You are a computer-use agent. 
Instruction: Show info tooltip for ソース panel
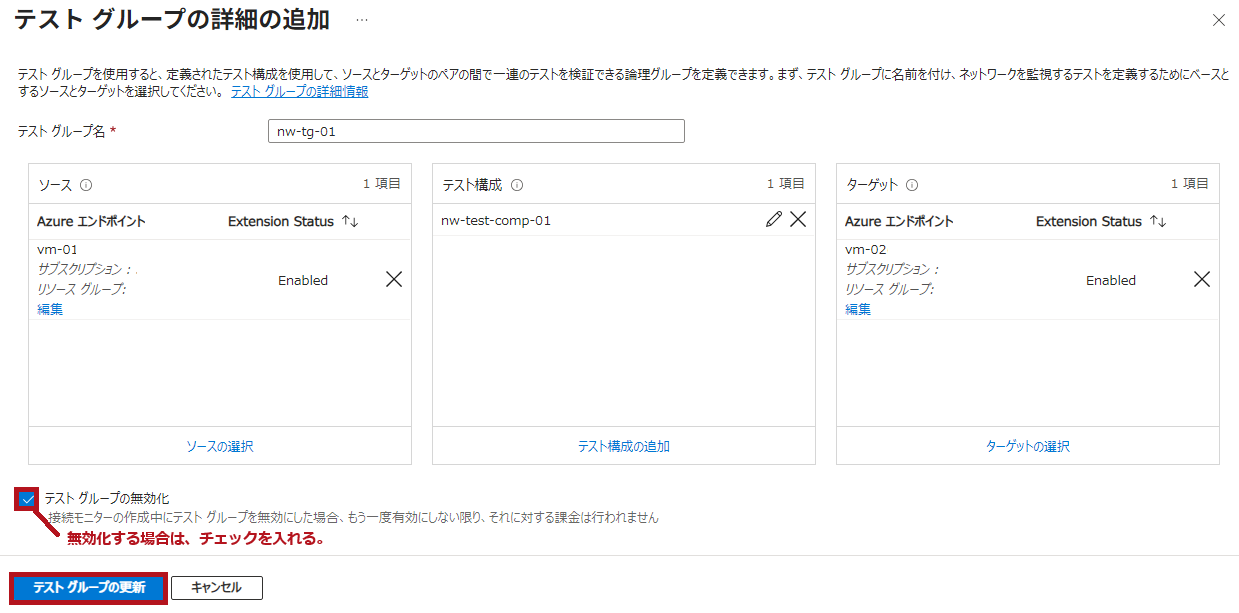pos(86,185)
